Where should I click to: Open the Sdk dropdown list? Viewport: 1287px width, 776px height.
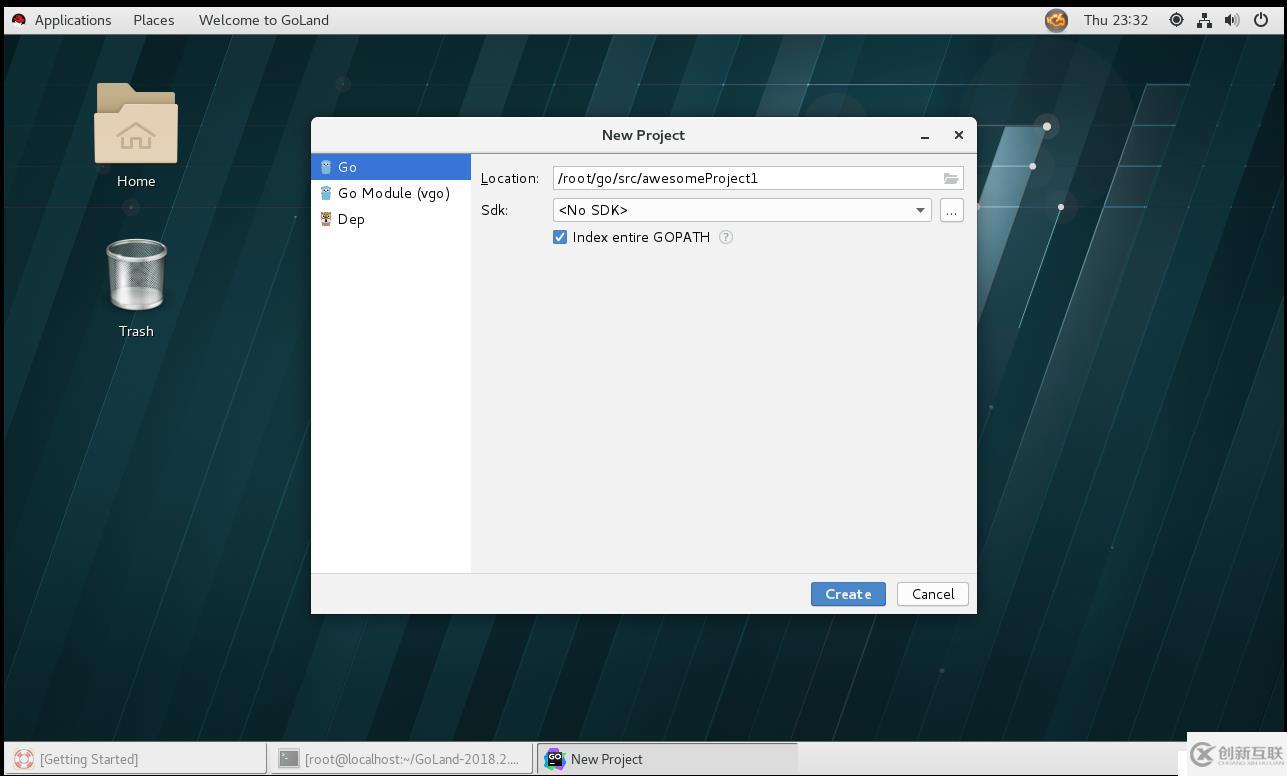(742, 210)
